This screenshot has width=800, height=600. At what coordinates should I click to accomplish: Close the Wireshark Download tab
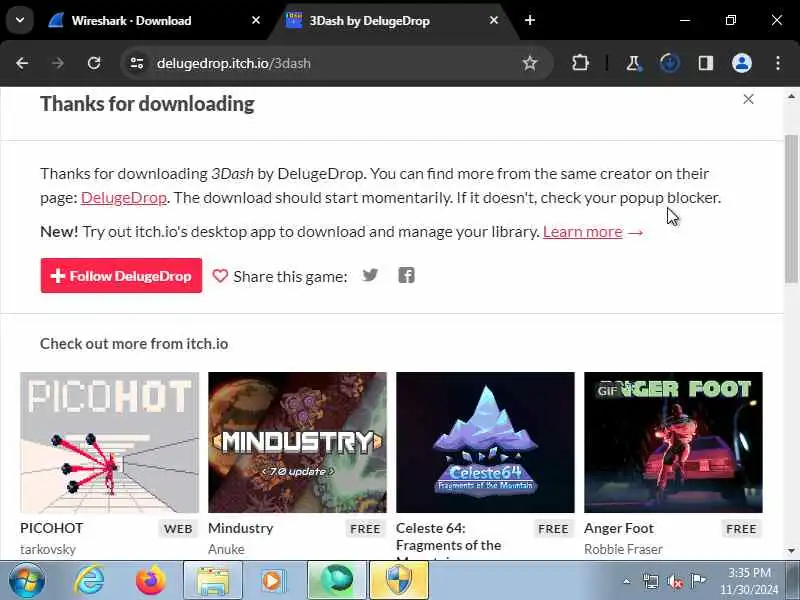tap(256, 20)
